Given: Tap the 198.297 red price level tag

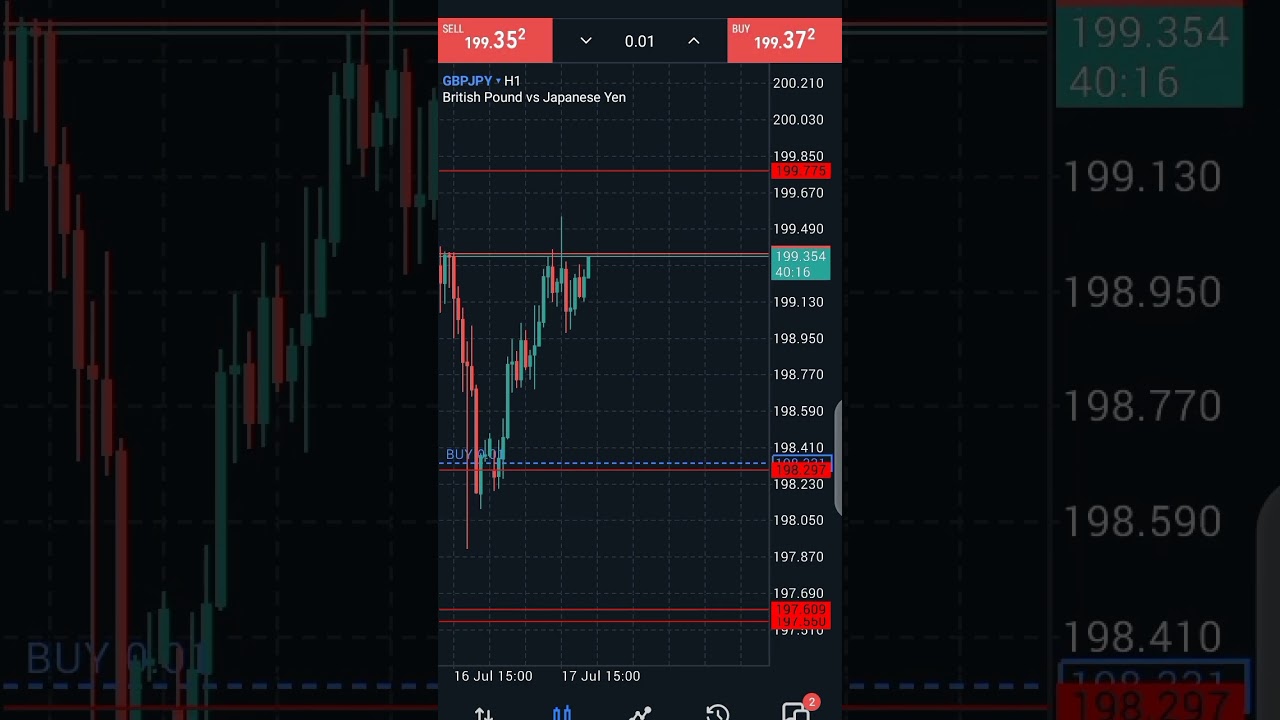Looking at the screenshot, I should coord(800,470).
